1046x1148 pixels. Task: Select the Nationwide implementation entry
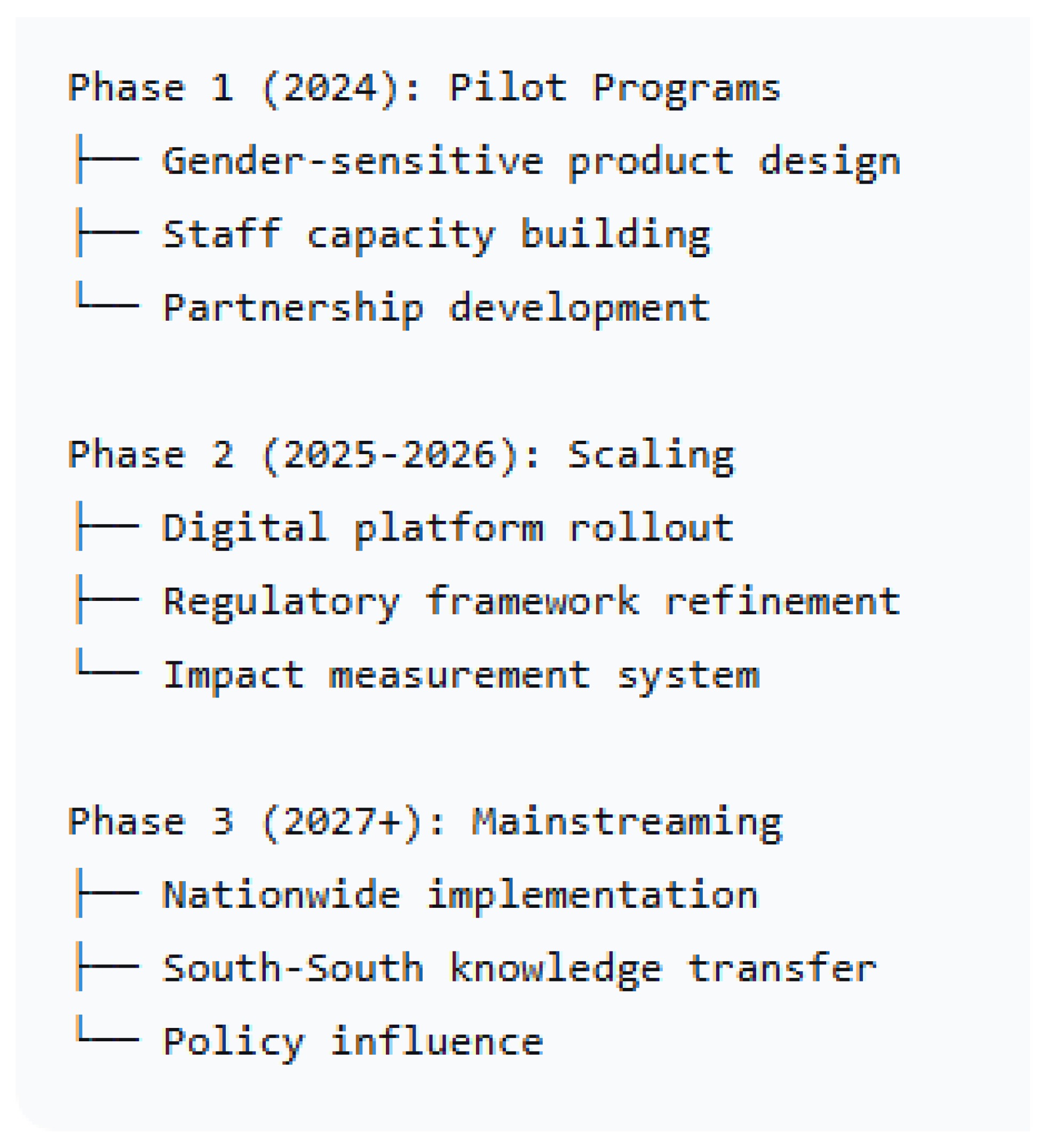[460, 894]
